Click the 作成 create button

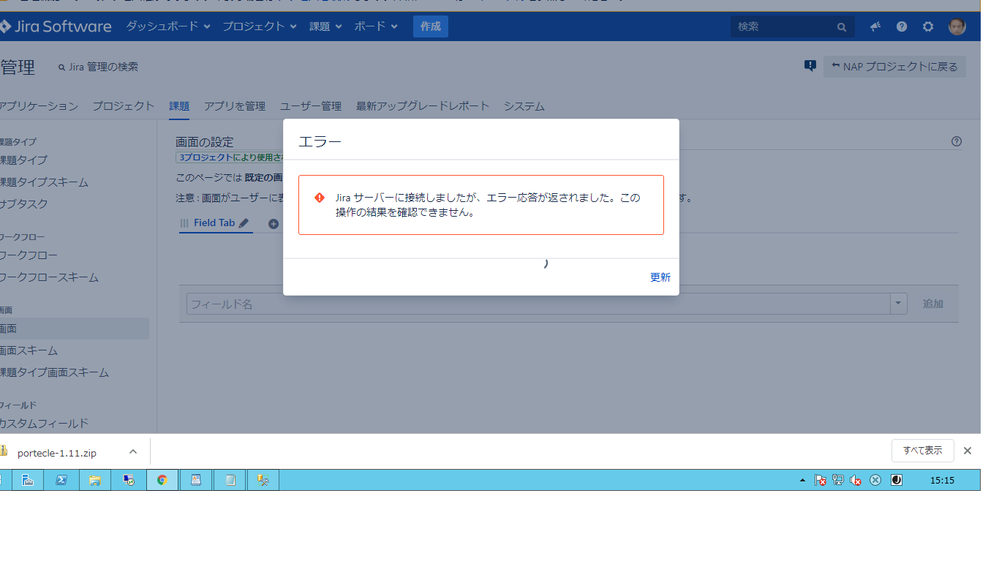[430, 26]
